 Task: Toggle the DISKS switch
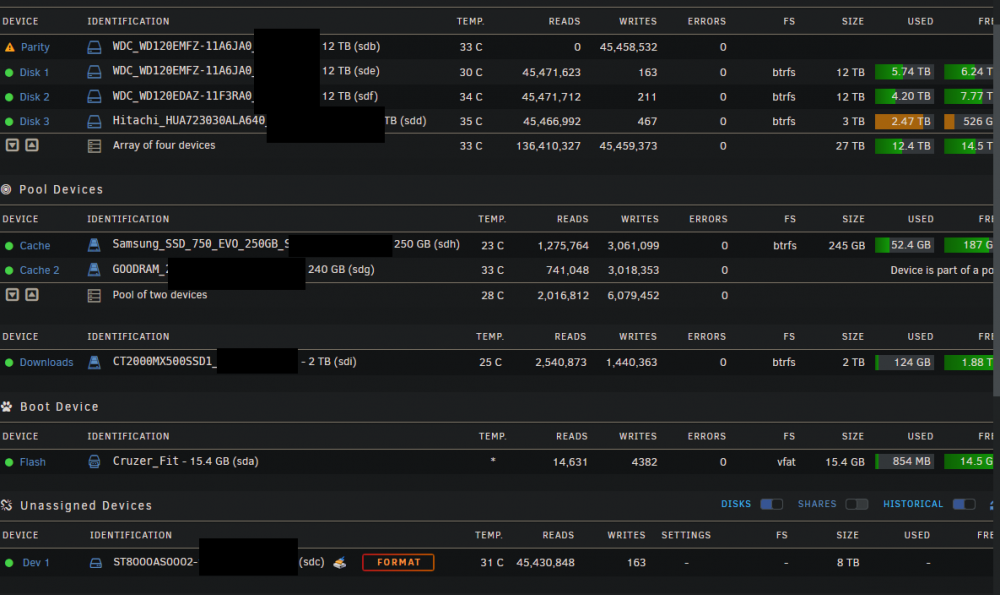pos(771,504)
